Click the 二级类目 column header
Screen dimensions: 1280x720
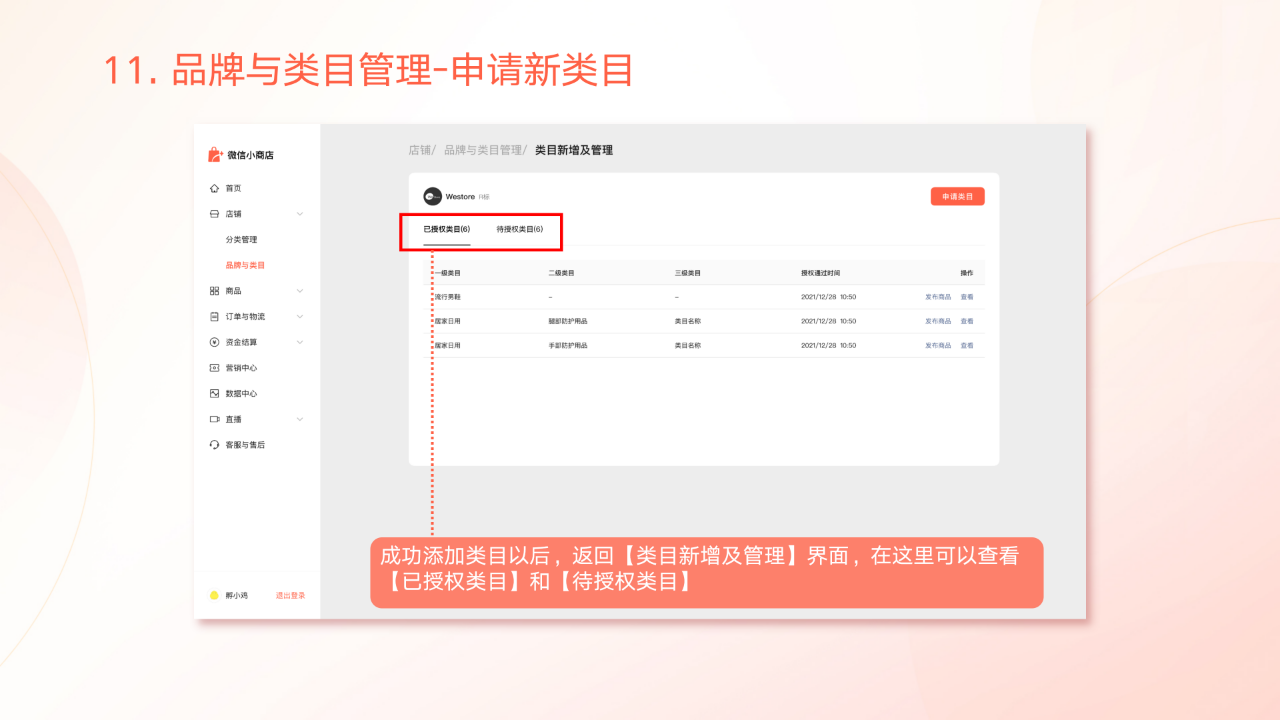click(x=561, y=273)
